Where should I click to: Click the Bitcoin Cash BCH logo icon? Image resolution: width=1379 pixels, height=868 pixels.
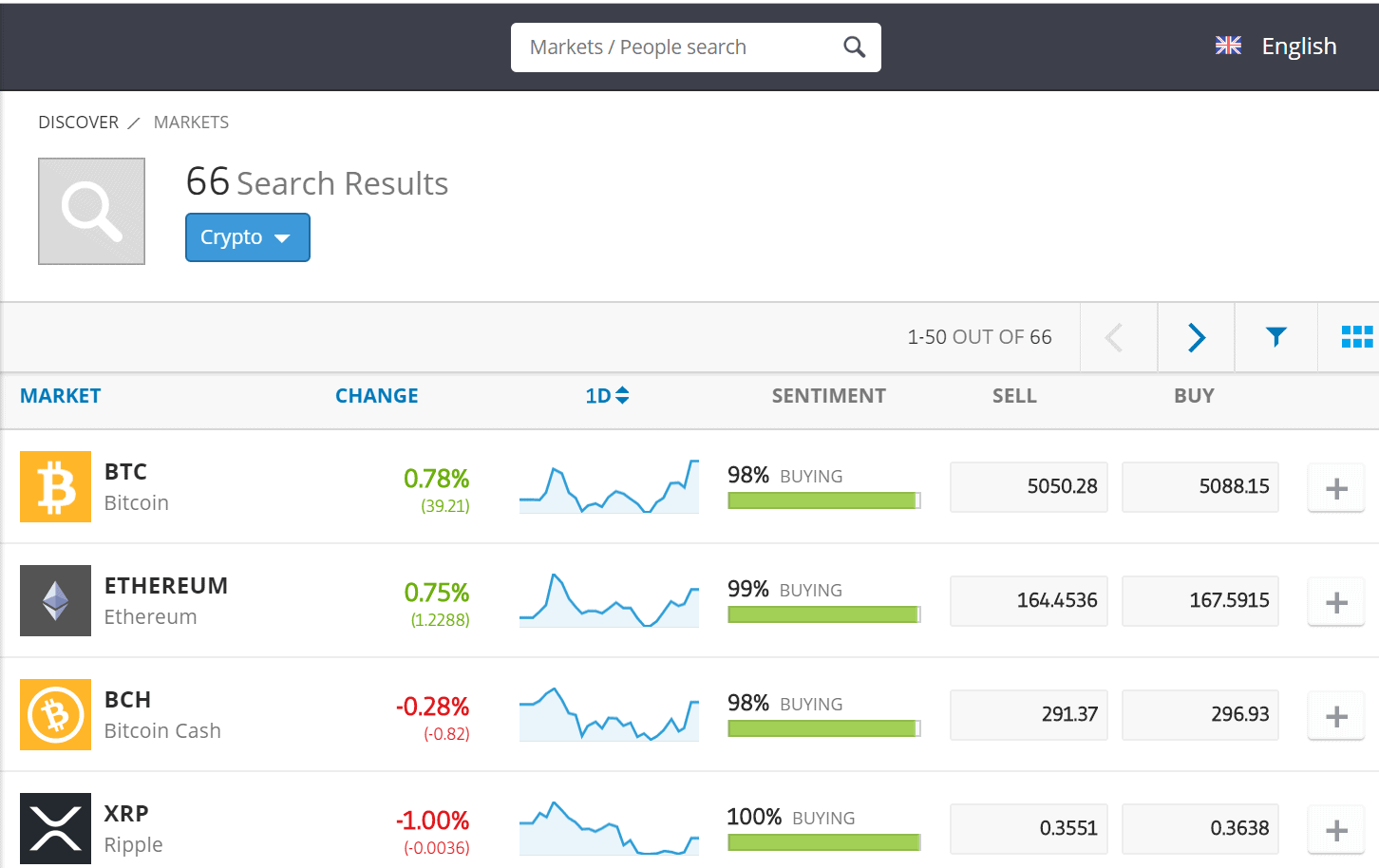tap(55, 714)
